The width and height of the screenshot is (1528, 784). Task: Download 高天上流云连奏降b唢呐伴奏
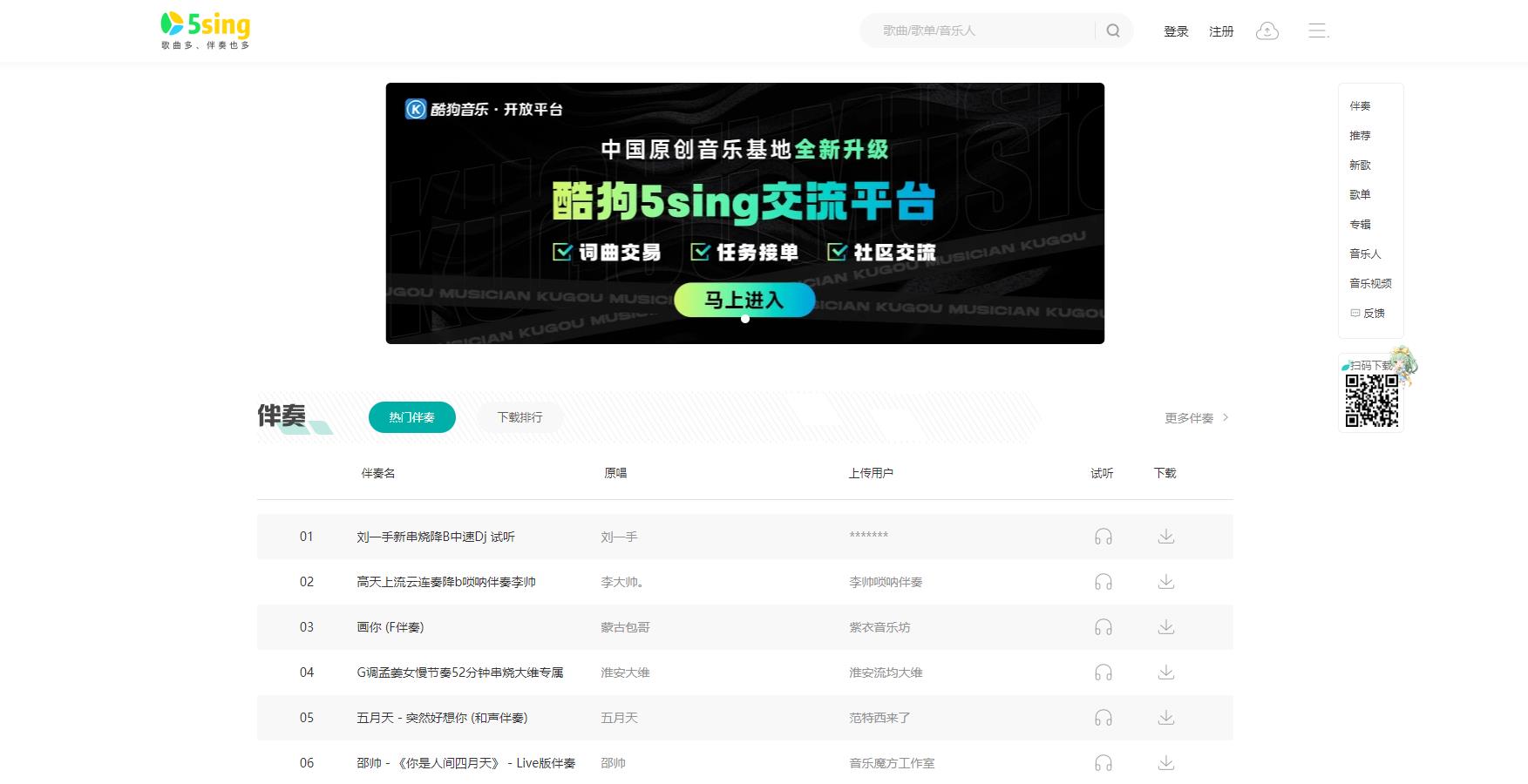[x=1166, y=582]
